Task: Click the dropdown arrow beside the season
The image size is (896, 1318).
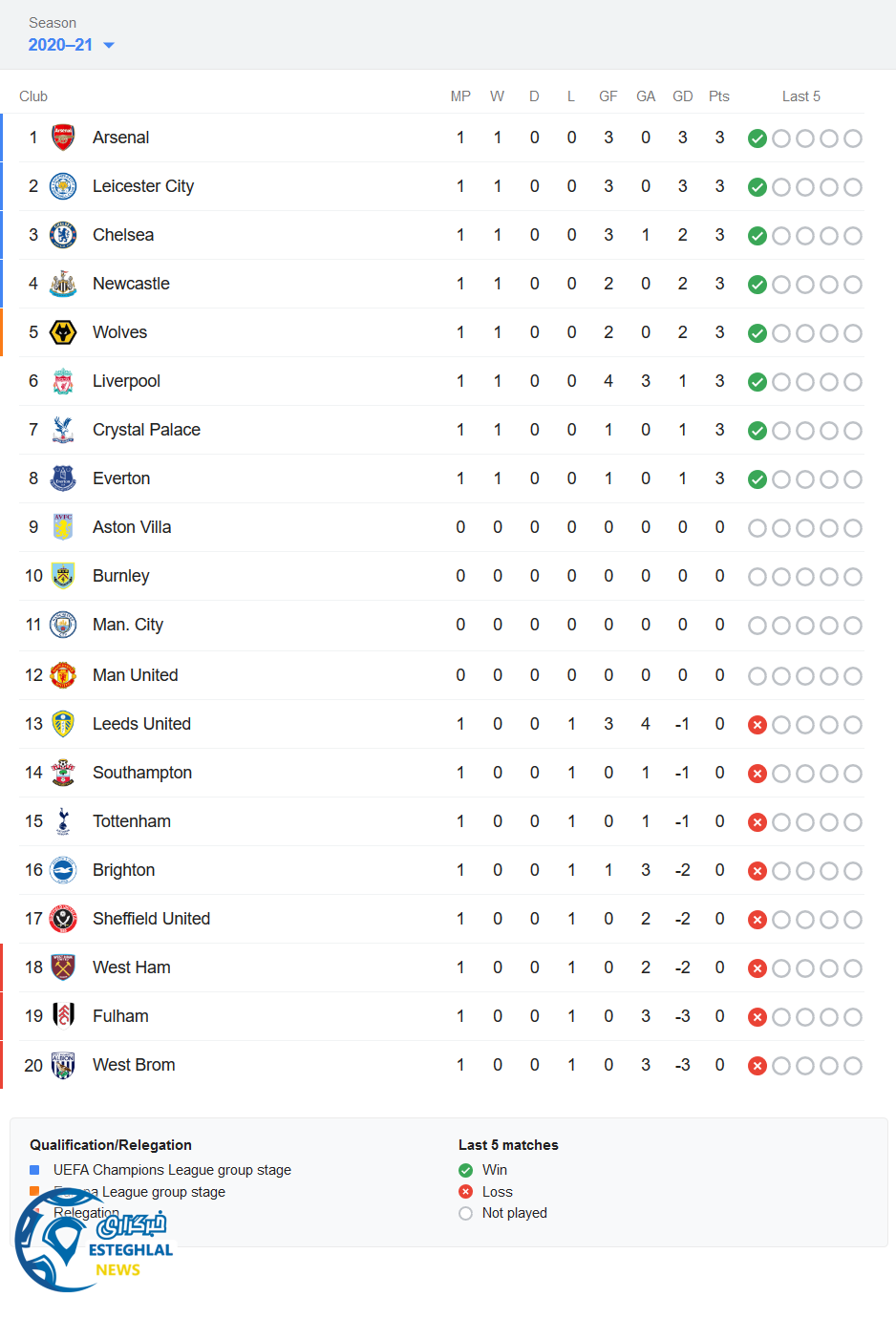Action: [x=109, y=45]
